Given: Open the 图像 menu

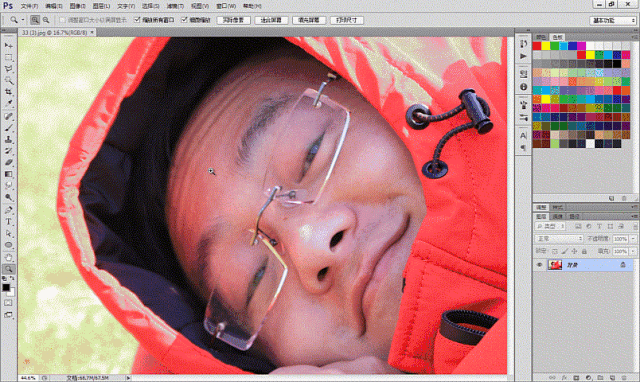Looking at the screenshot, I should (78, 6).
